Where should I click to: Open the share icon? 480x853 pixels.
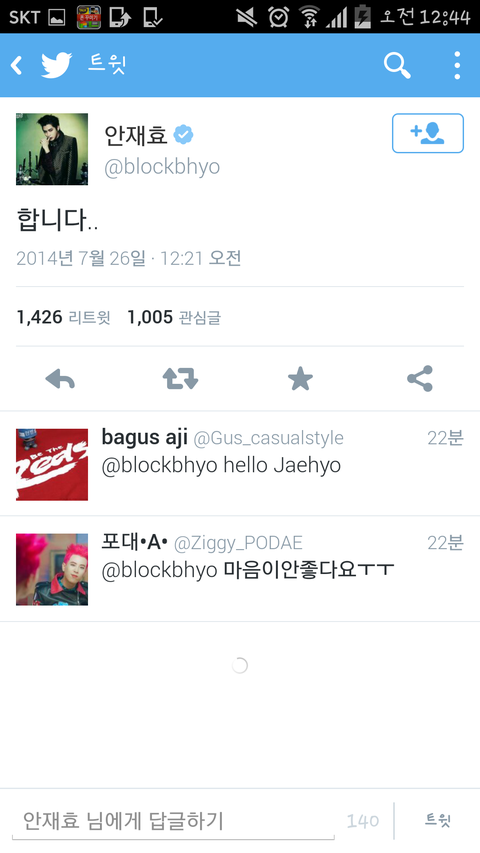pyautogui.click(x=420, y=379)
